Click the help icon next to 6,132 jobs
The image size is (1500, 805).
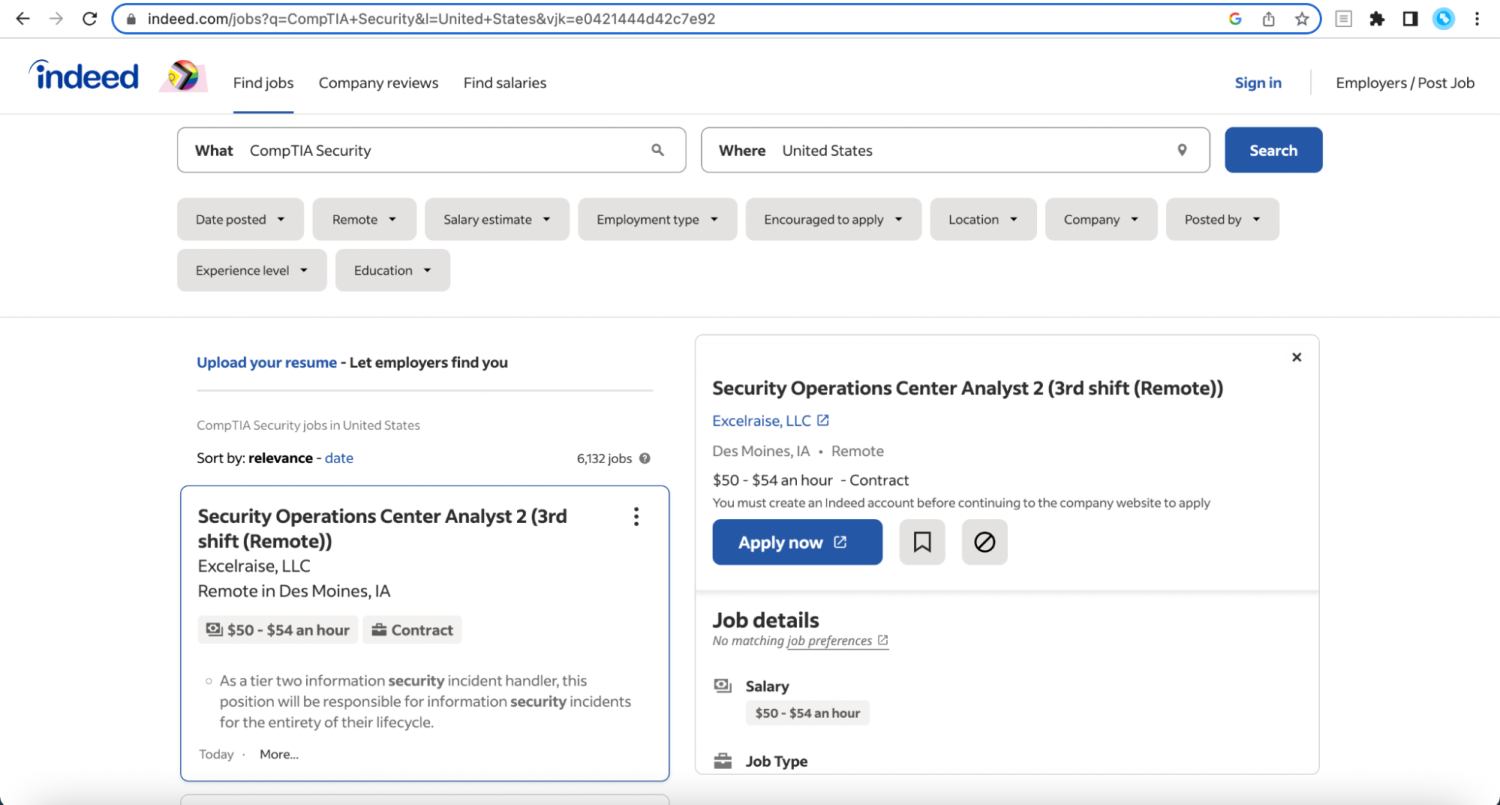coord(645,459)
